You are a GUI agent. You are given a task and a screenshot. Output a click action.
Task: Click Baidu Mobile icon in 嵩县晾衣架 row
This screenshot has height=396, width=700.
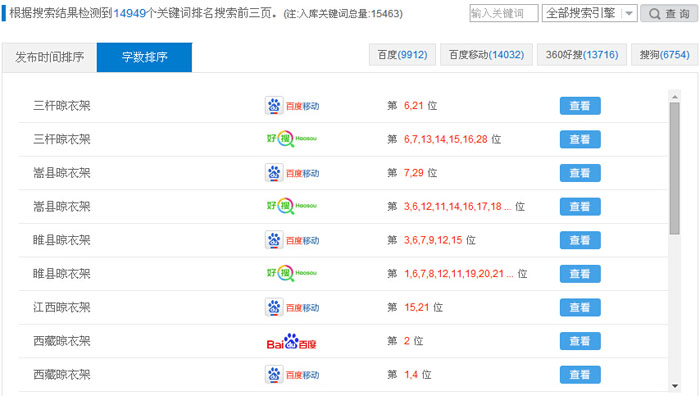(292, 173)
